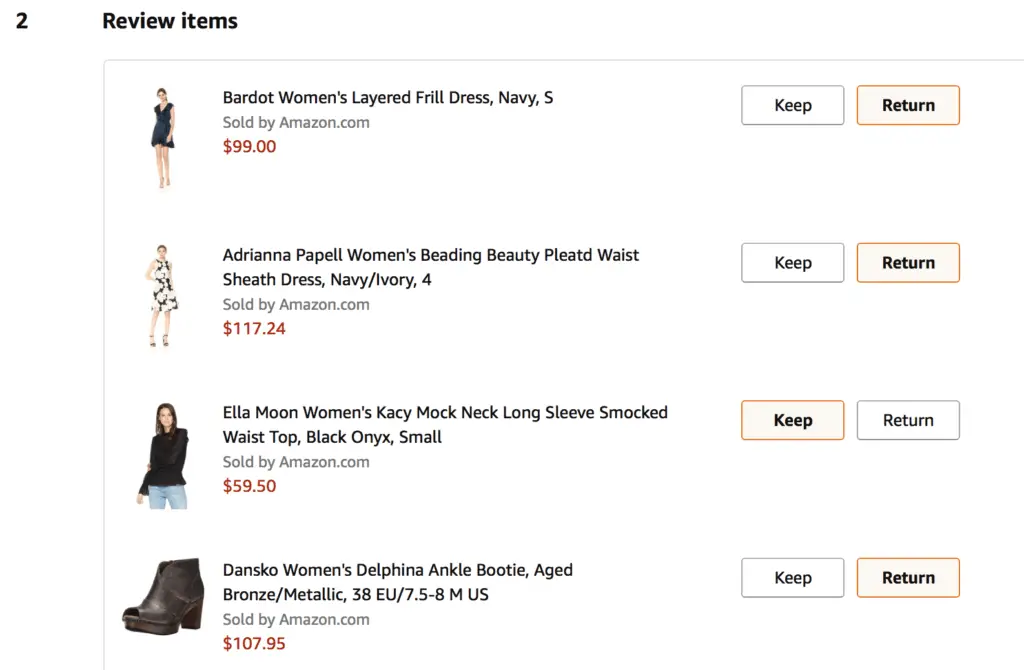The width and height of the screenshot is (1024, 670).
Task: Click the Review items heading
Action: point(169,20)
